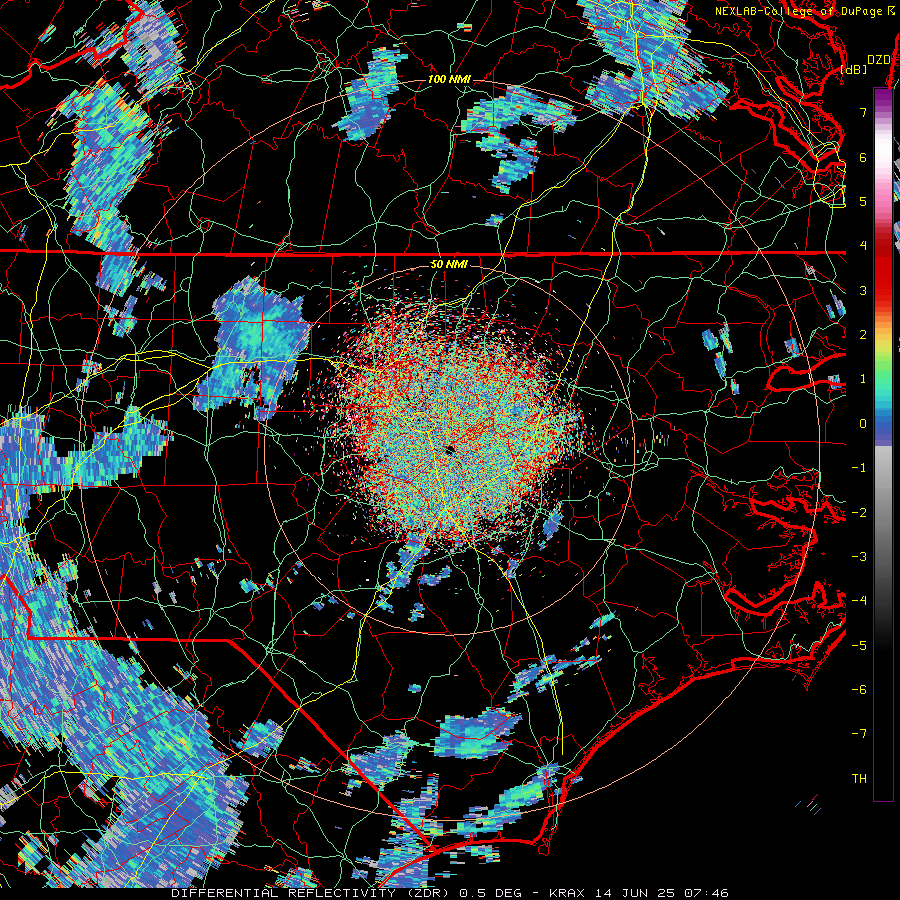Image resolution: width=900 pixels, height=900 pixels.
Task: Click the "-3" value on the color scale
Action: point(859,556)
